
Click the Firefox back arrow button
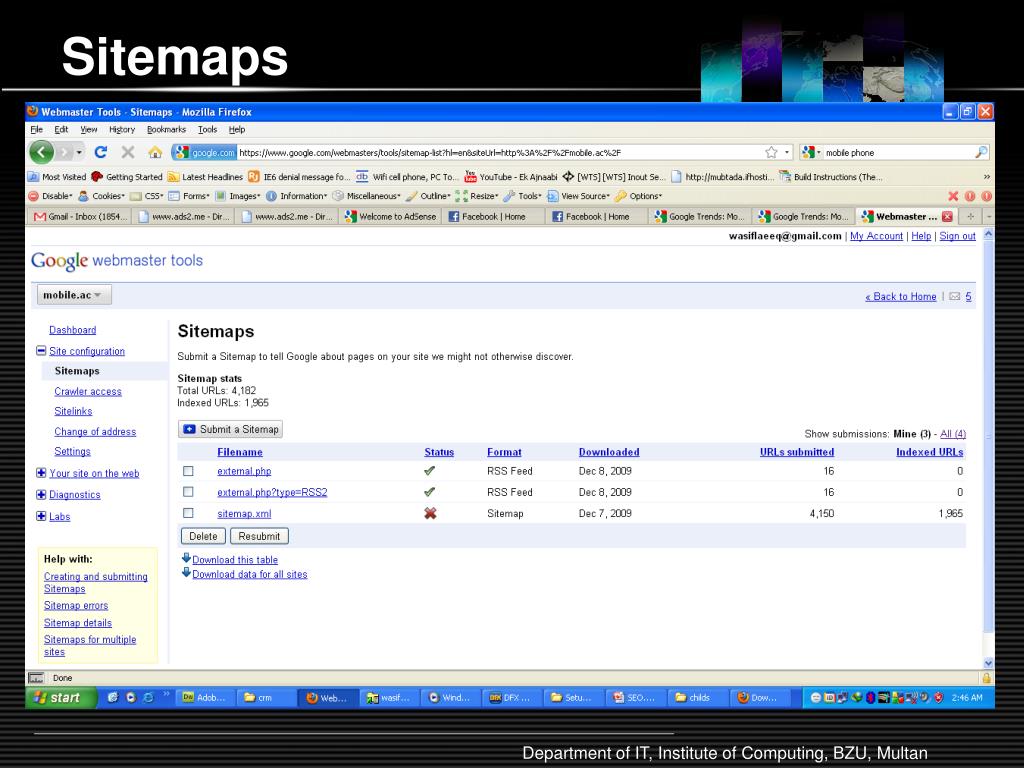(x=42, y=152)
